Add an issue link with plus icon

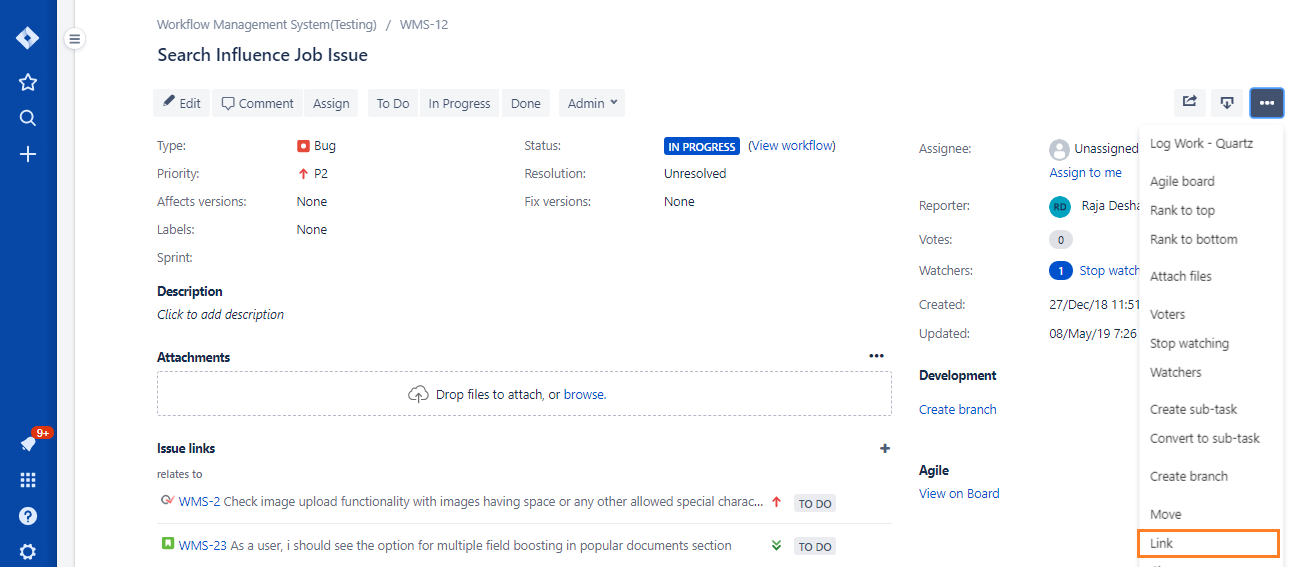(885, 448)
